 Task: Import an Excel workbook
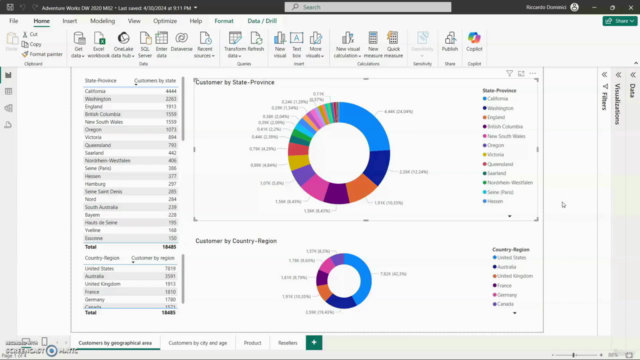(x=99, y=45)
